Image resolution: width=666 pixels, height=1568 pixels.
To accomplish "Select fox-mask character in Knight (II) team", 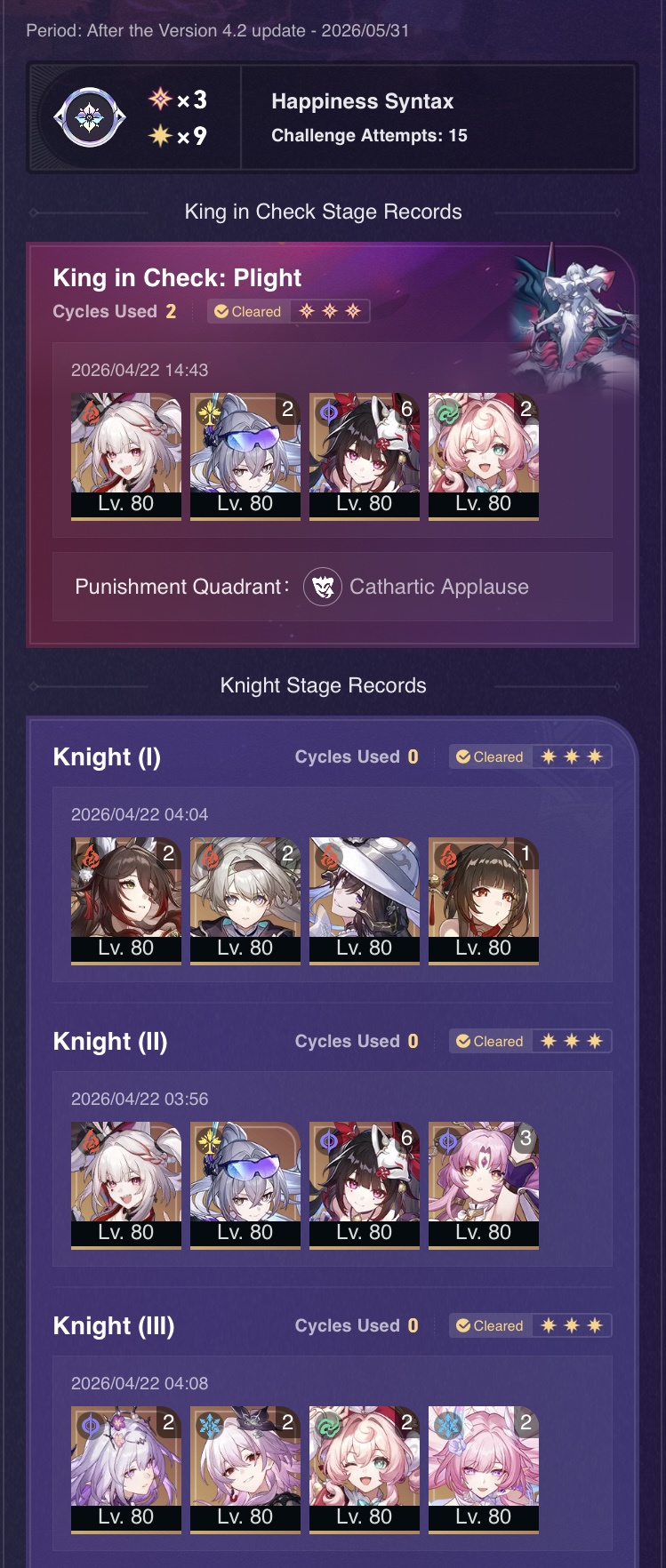I will coord(365,1185).
